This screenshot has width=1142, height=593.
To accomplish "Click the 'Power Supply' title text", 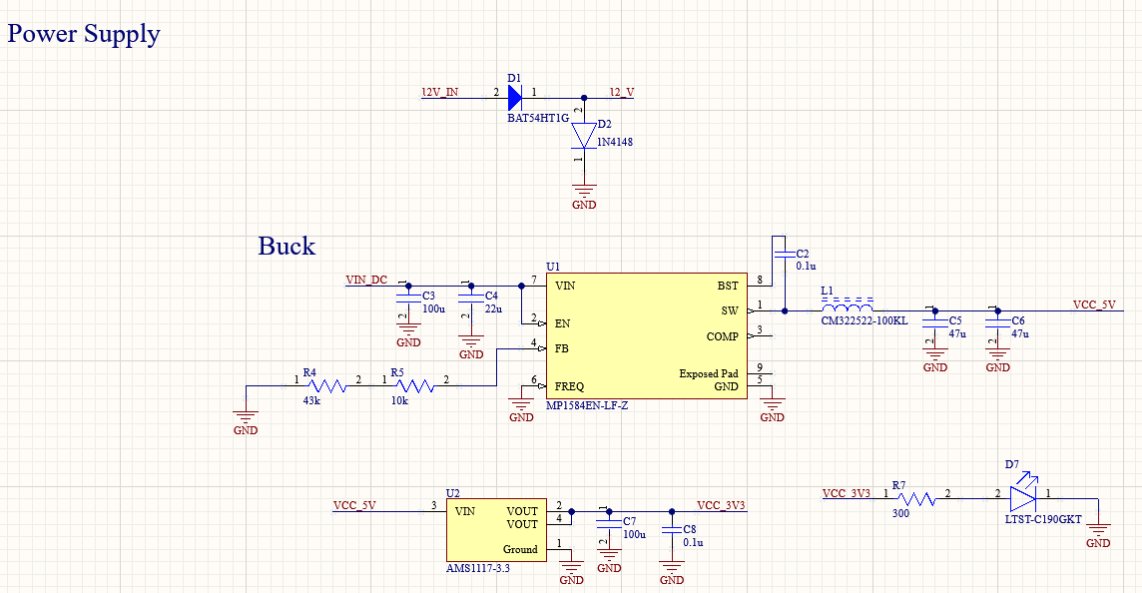I will pos(84,34).
